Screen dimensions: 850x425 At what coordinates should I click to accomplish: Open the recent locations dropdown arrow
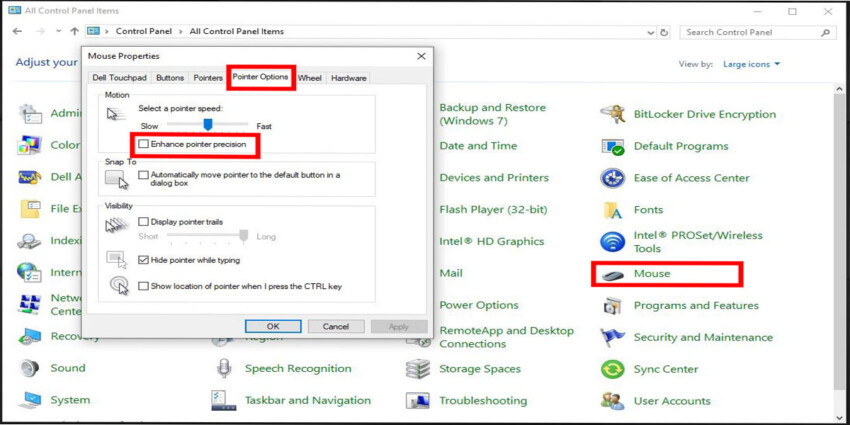click(x=59, y=31)
